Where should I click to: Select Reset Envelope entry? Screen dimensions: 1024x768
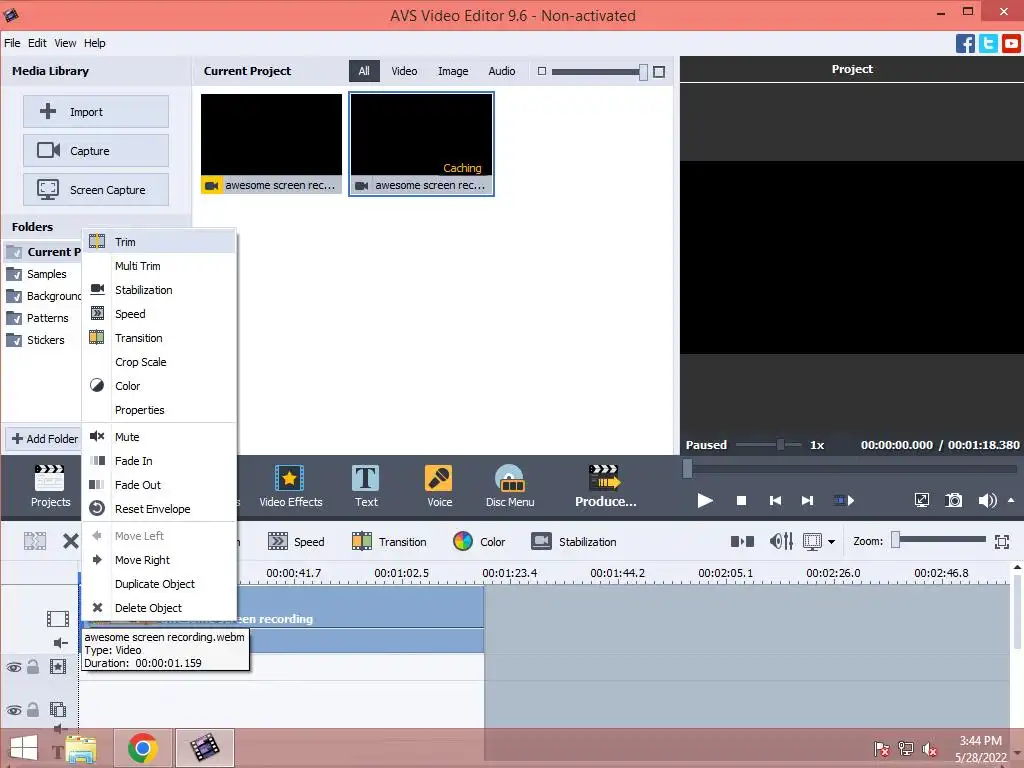159,509
